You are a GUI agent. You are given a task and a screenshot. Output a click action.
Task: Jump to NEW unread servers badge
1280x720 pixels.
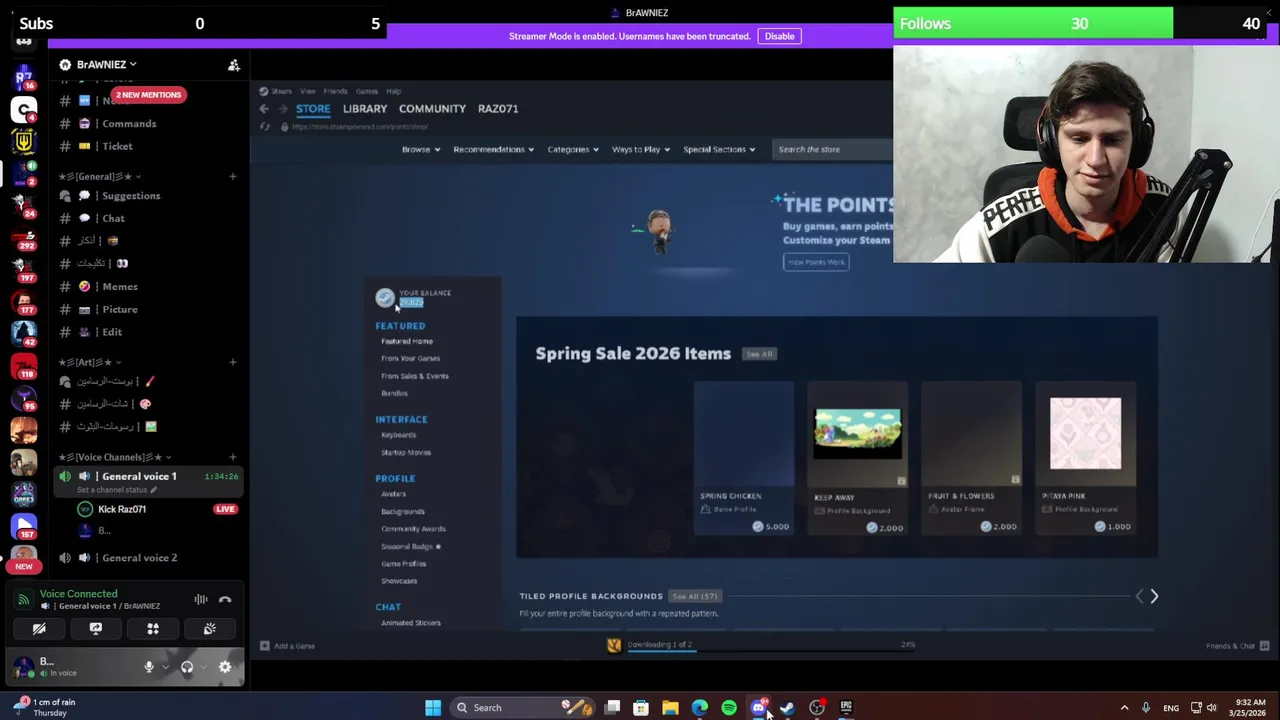coord(24,566)
